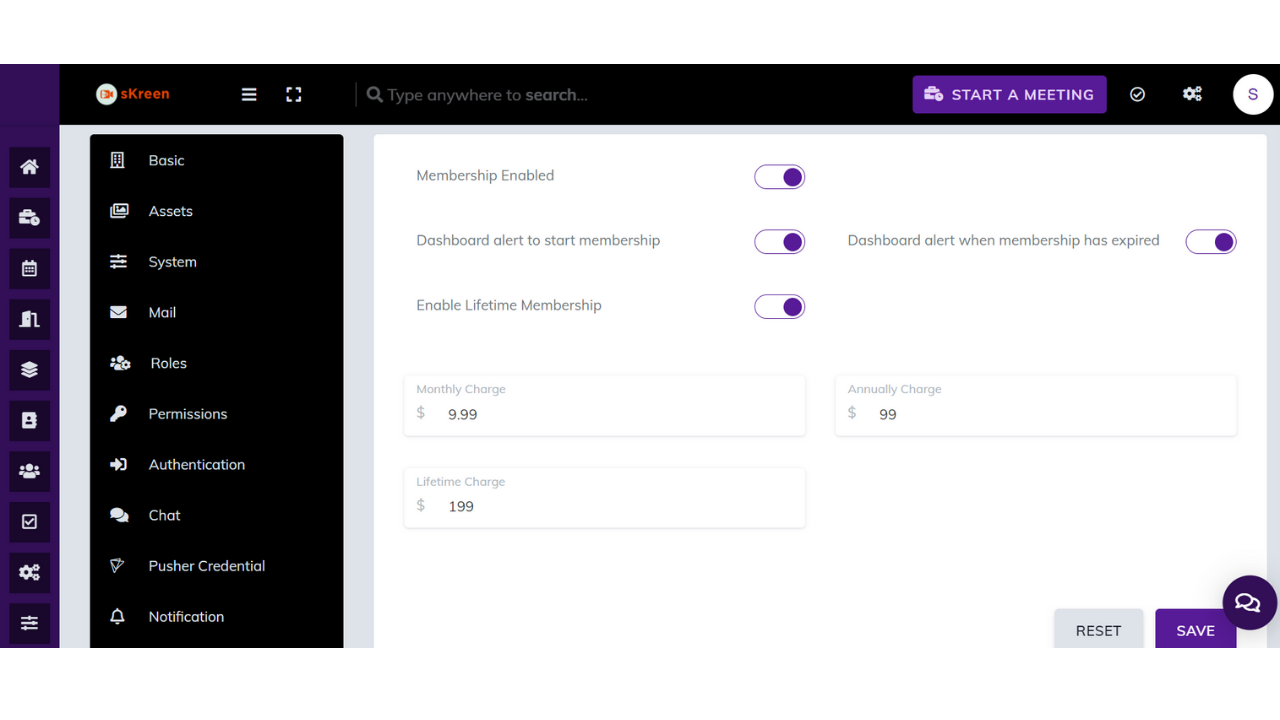Open the user avatar S menu

pyautogui.click(x=1253, y=94)
